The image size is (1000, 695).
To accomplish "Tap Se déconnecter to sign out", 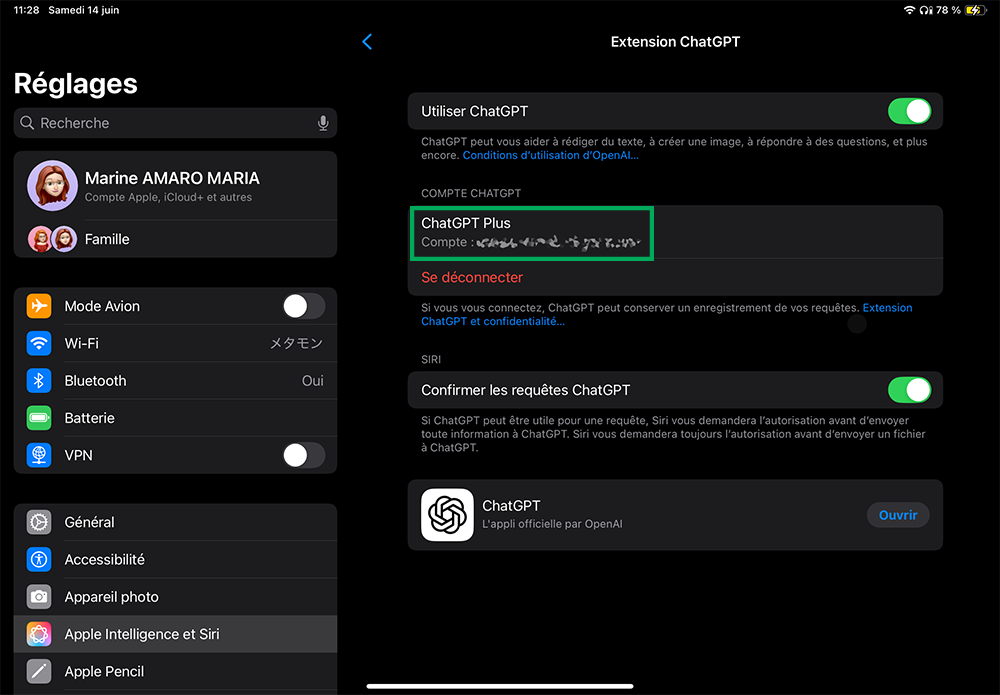I will pos(472,277).
